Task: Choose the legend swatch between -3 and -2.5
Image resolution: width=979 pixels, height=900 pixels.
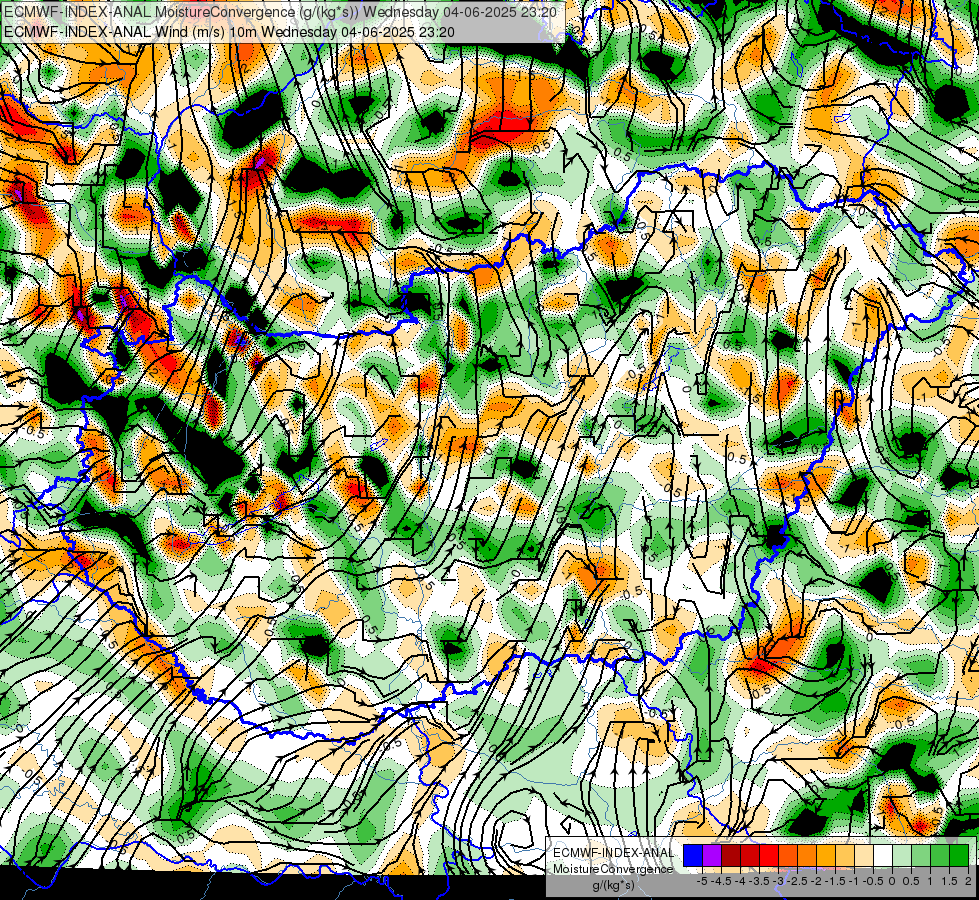Action: pyautogui.click(x=788, y=855)
